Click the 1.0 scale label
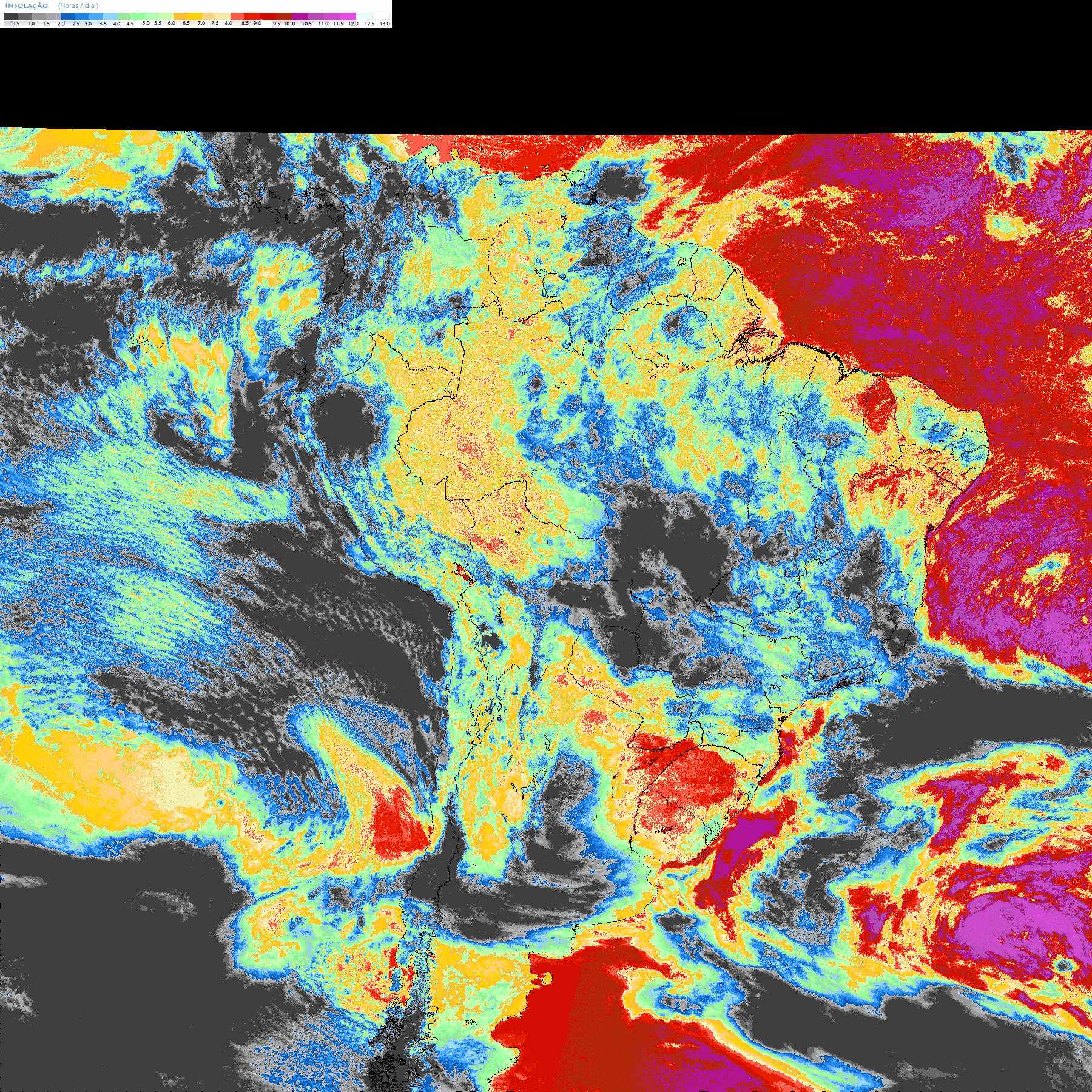This screenshot has height=1092, width=1092. pyautogui.click(x=31, y=24)
